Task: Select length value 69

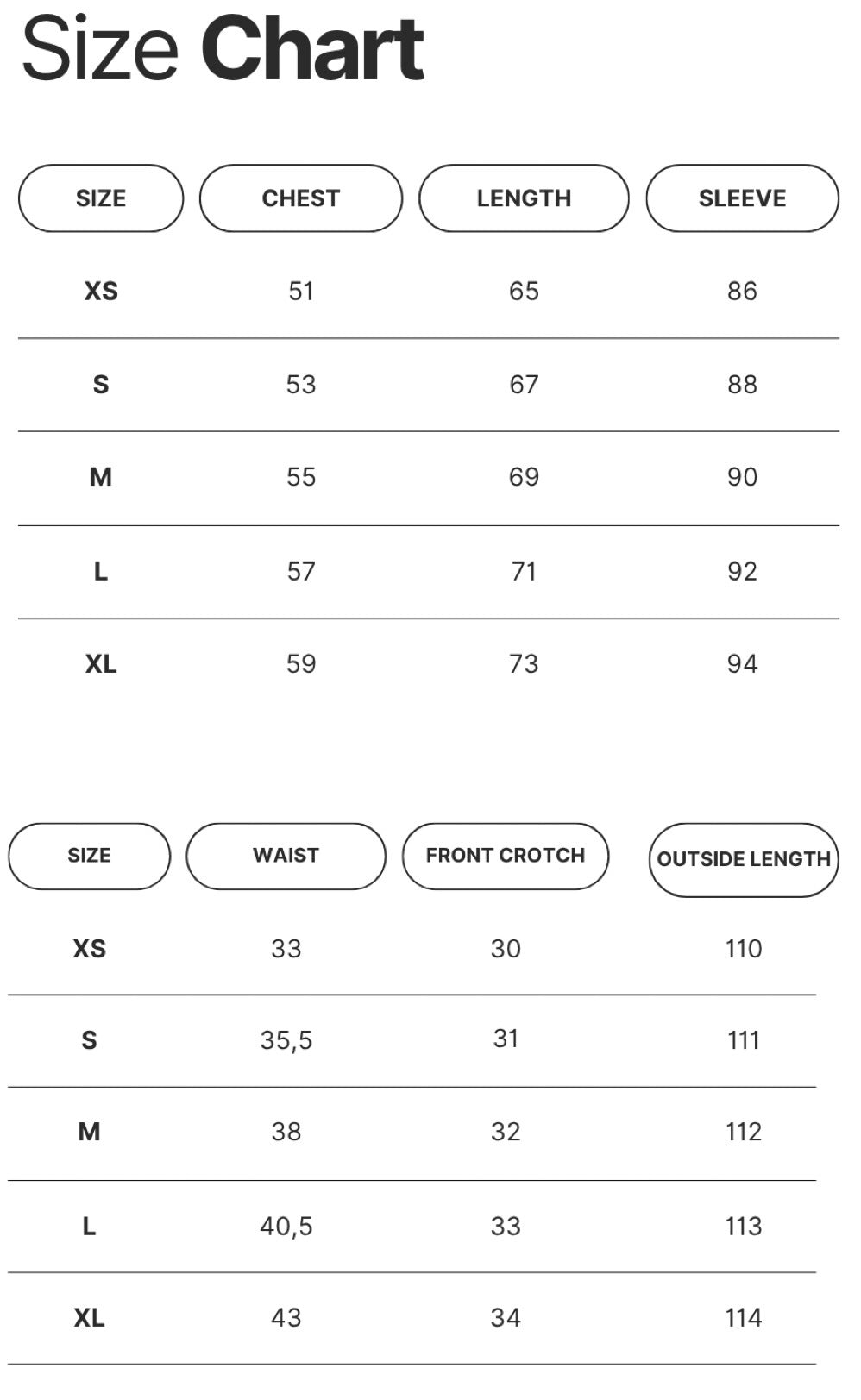Action: (524, 477)
